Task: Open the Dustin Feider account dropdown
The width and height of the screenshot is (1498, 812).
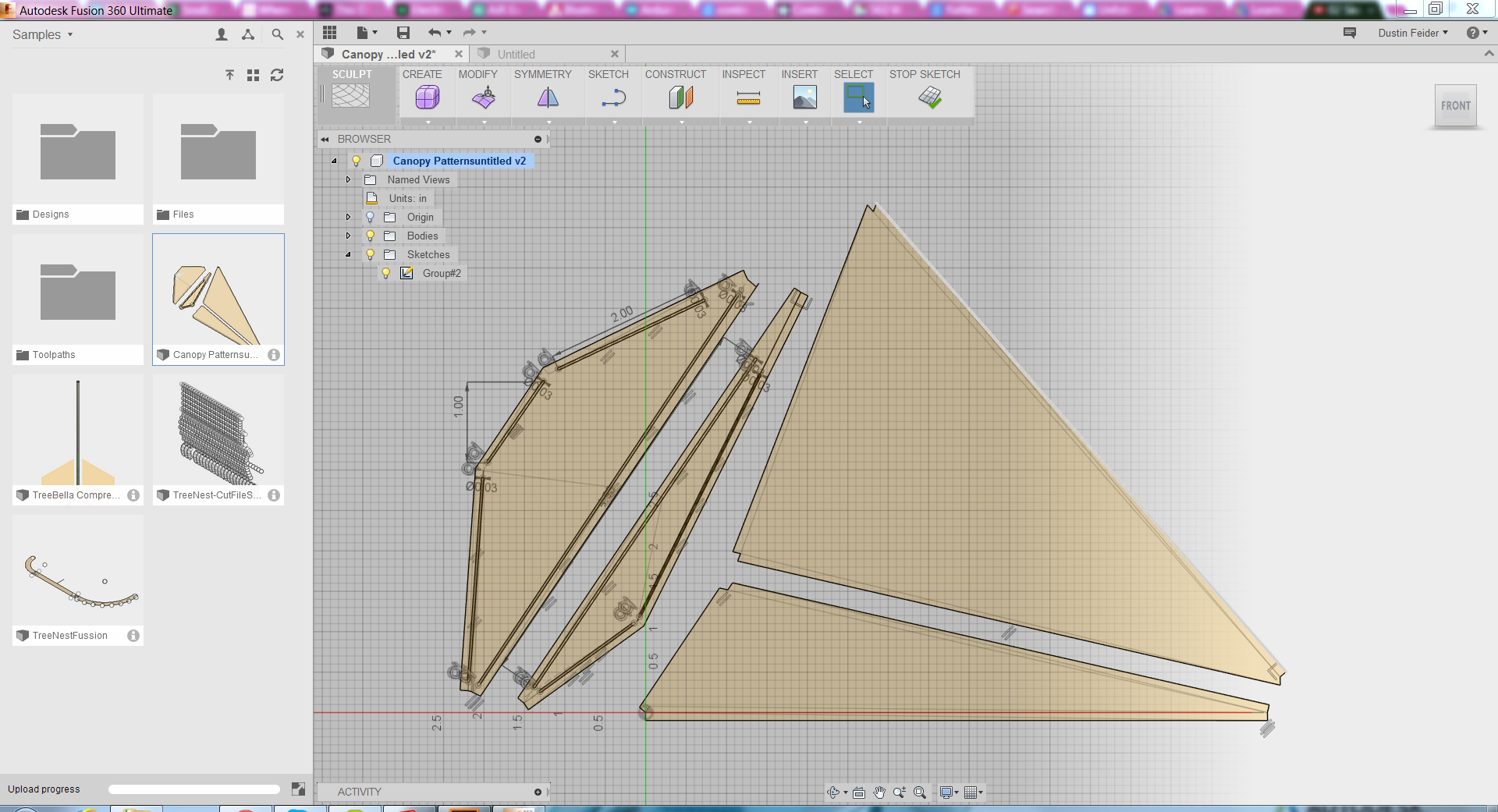Action: (1413, 33)
